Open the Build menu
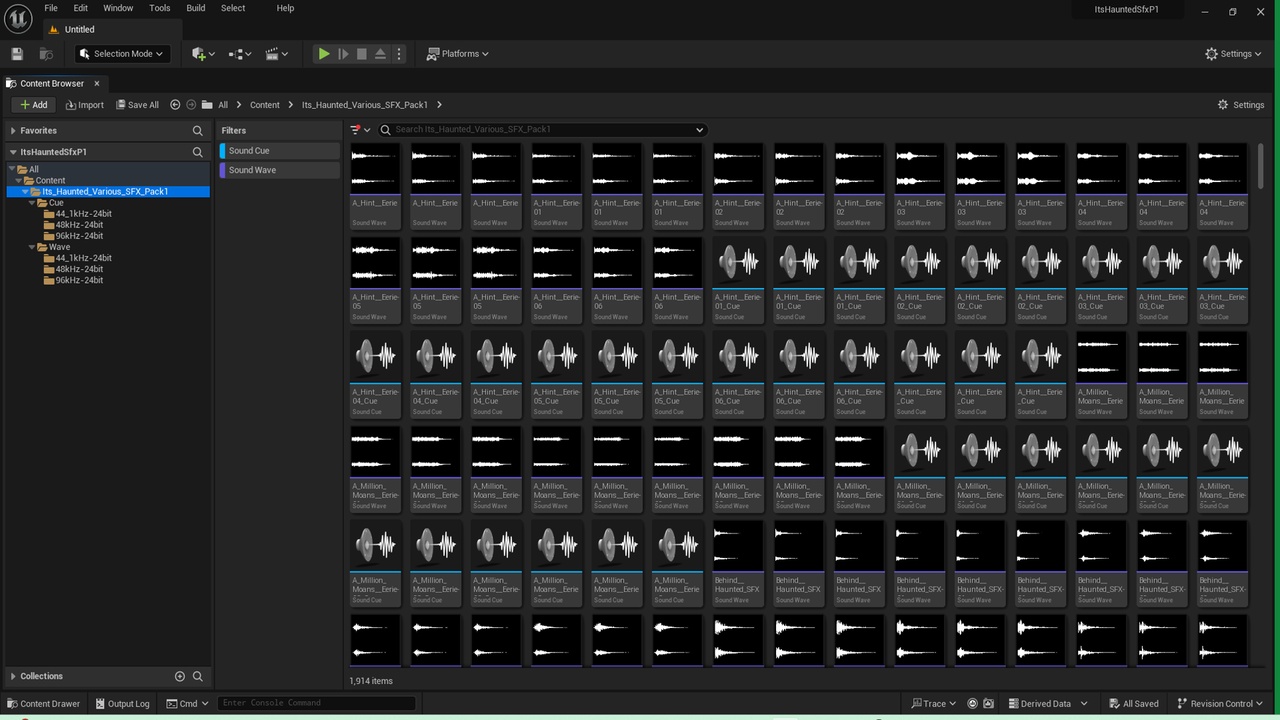Screen dimensions: 1280x720 (x=196, y=8)
